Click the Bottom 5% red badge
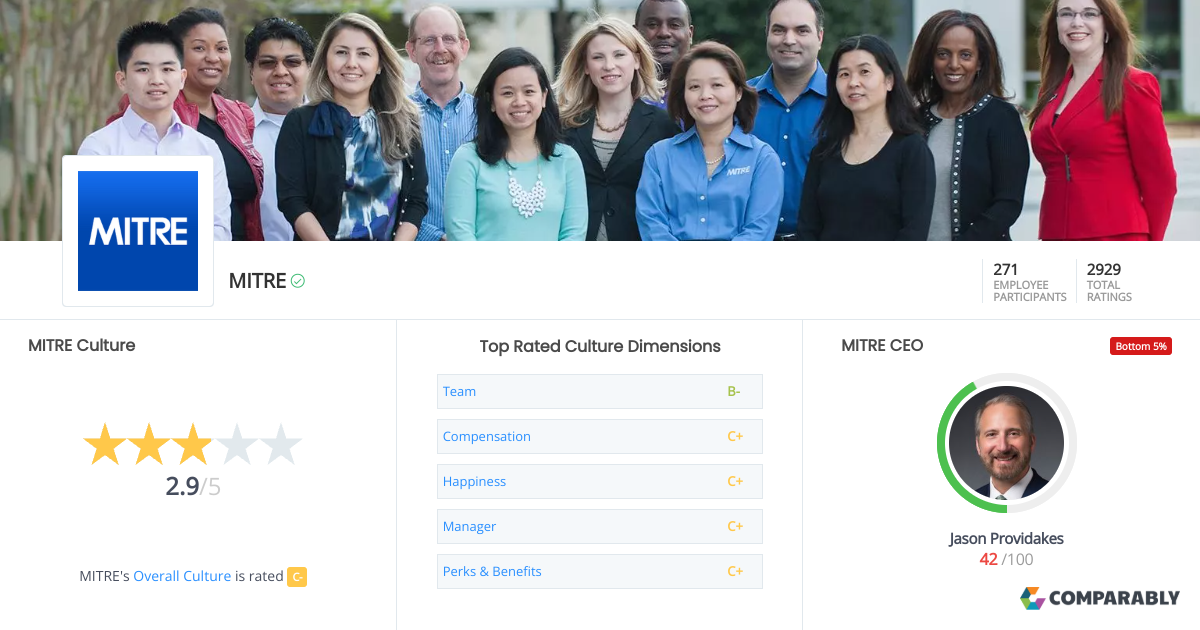 1141,346
